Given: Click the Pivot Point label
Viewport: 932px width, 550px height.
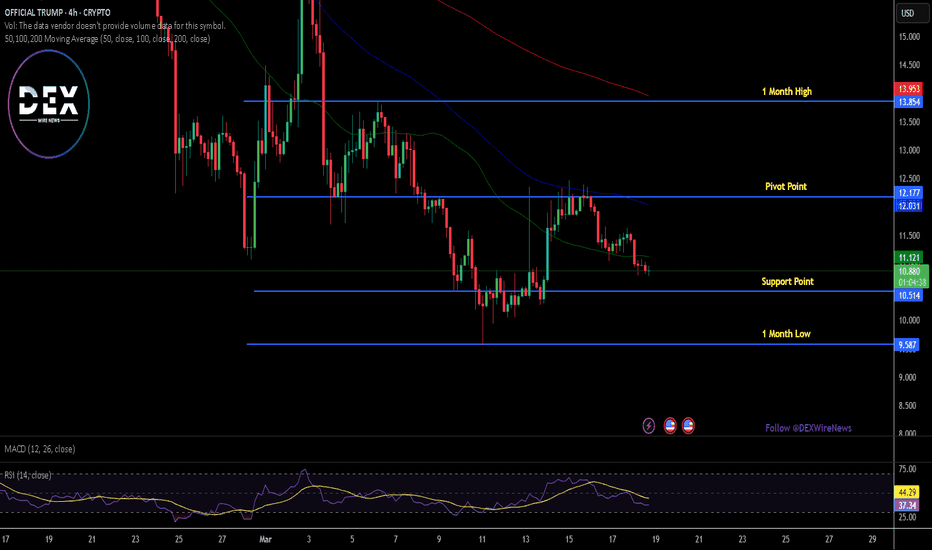Looking at the screenshot, I should (786, 186).
